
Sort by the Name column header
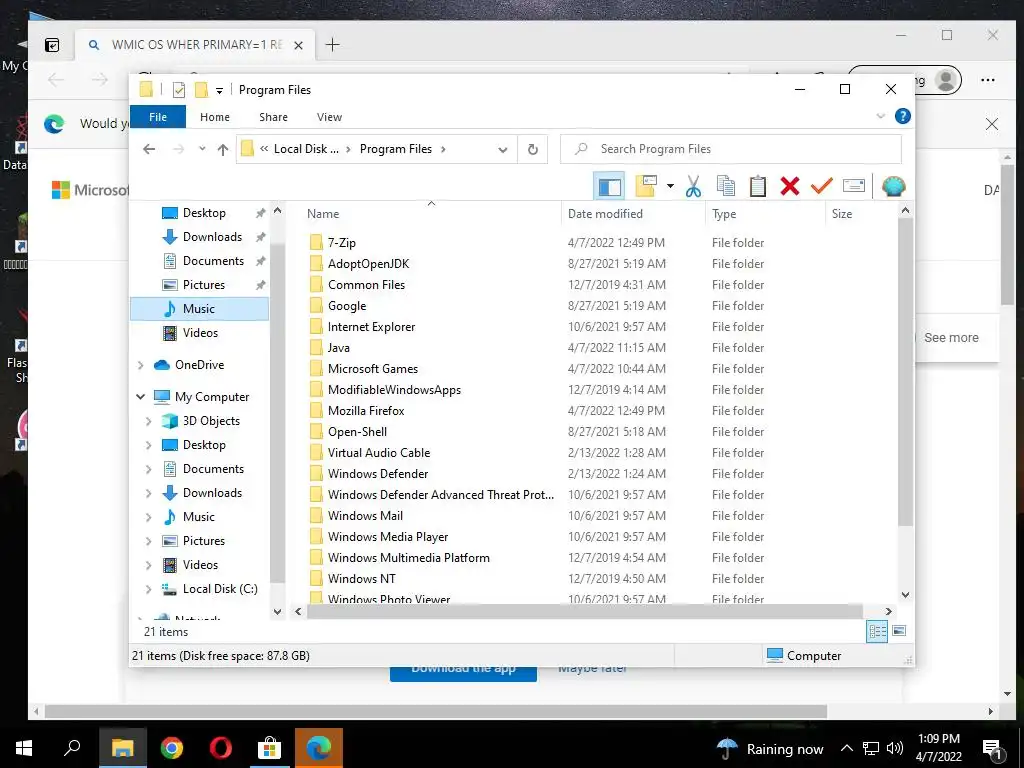click(x=431, y=214)
